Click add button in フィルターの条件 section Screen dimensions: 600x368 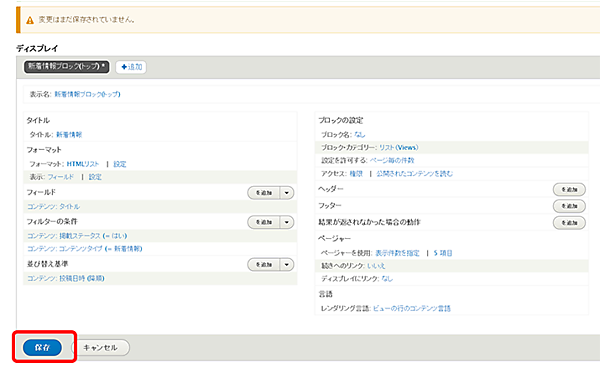click(x=264, y=222)
